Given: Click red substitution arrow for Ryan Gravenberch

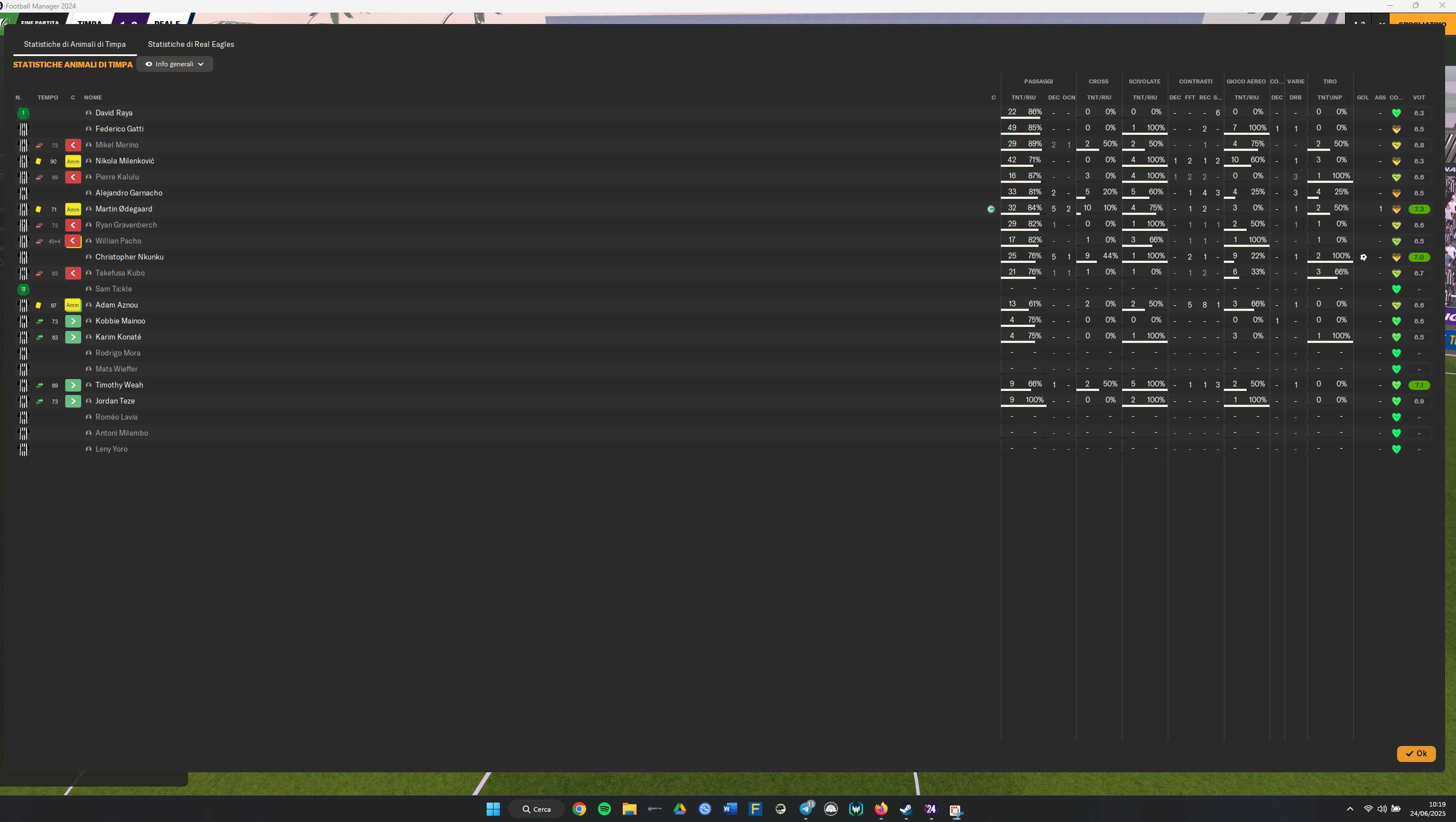Looking at the screenshot, I should [73, 225].
